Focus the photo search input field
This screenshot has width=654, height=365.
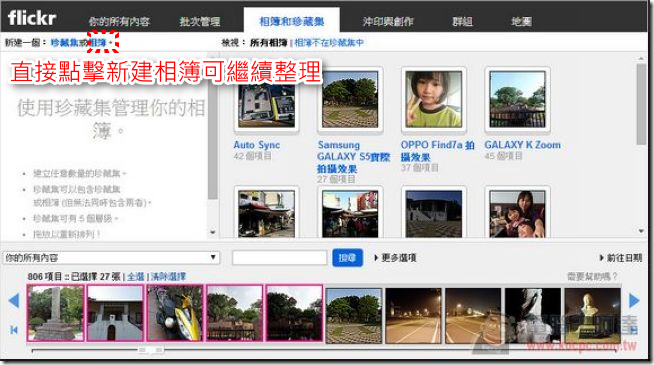click(279, 258)
